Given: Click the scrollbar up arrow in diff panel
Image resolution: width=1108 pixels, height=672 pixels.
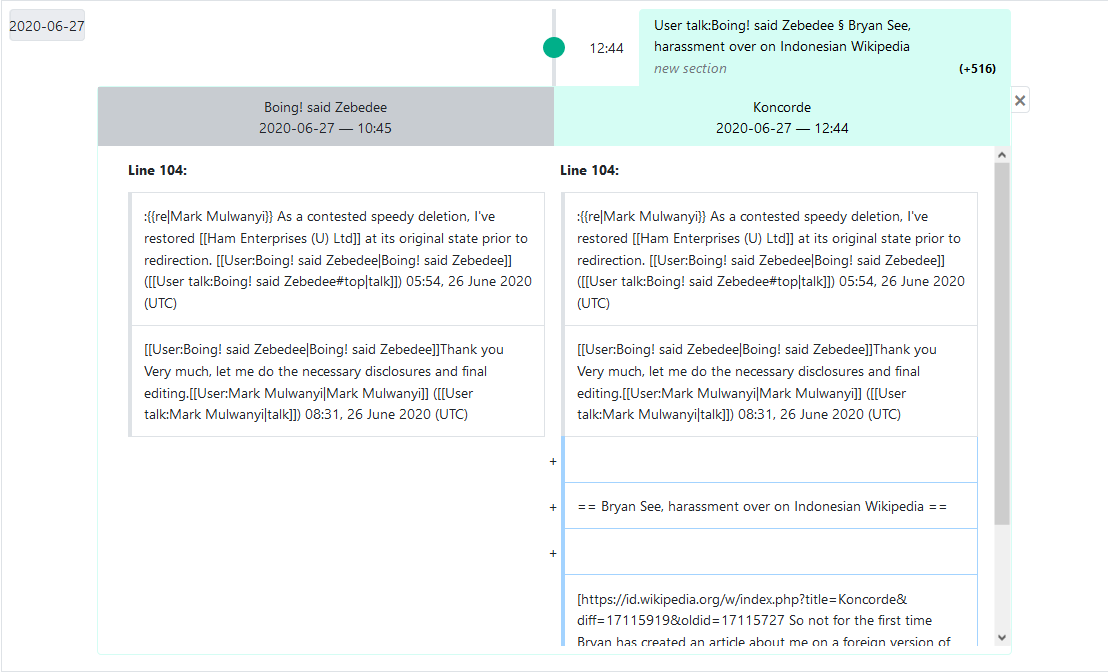Looking at the screenshot, I should [x=1001, y=155].
